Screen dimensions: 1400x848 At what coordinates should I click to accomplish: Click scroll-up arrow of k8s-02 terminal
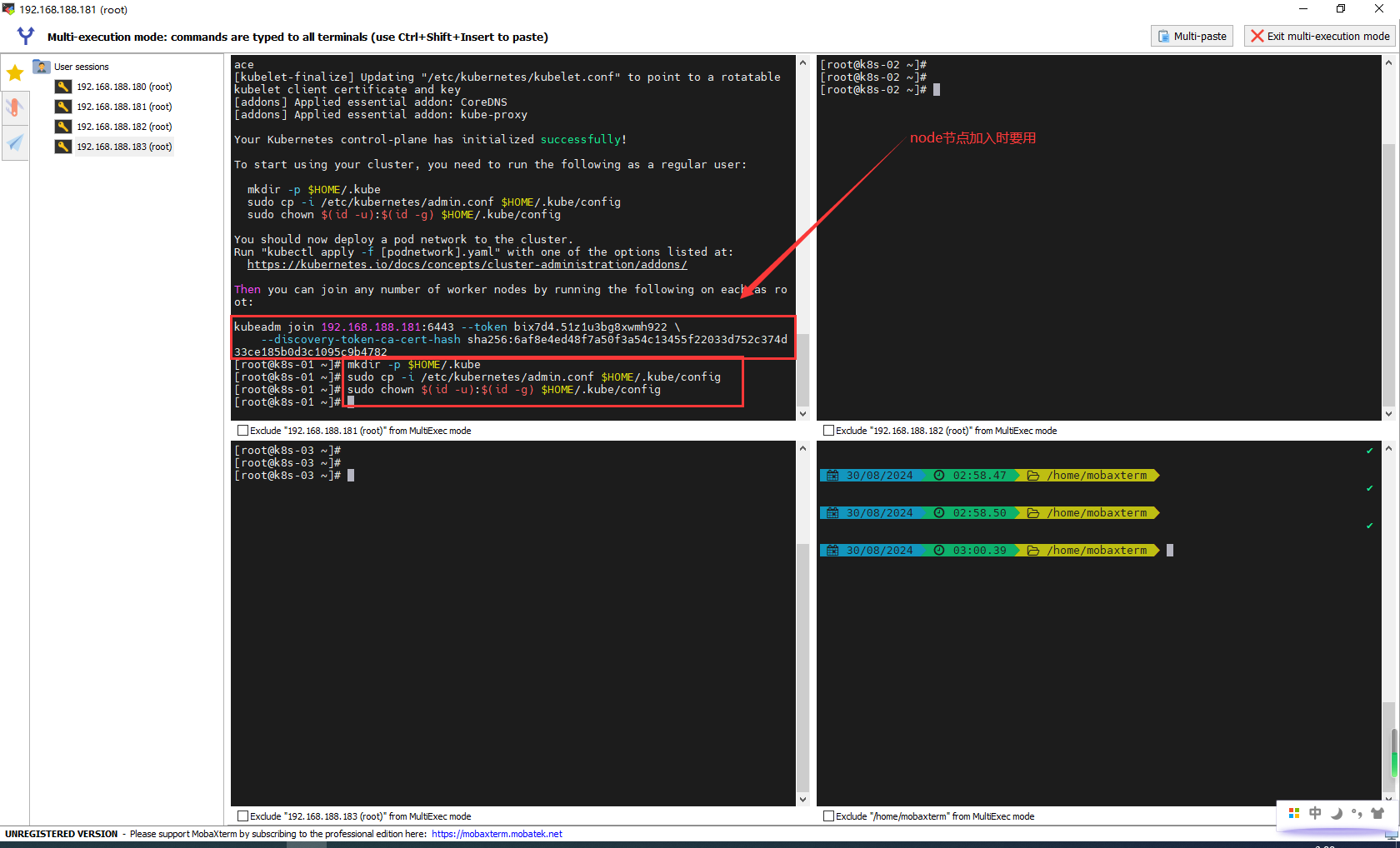click(1388, 62)
